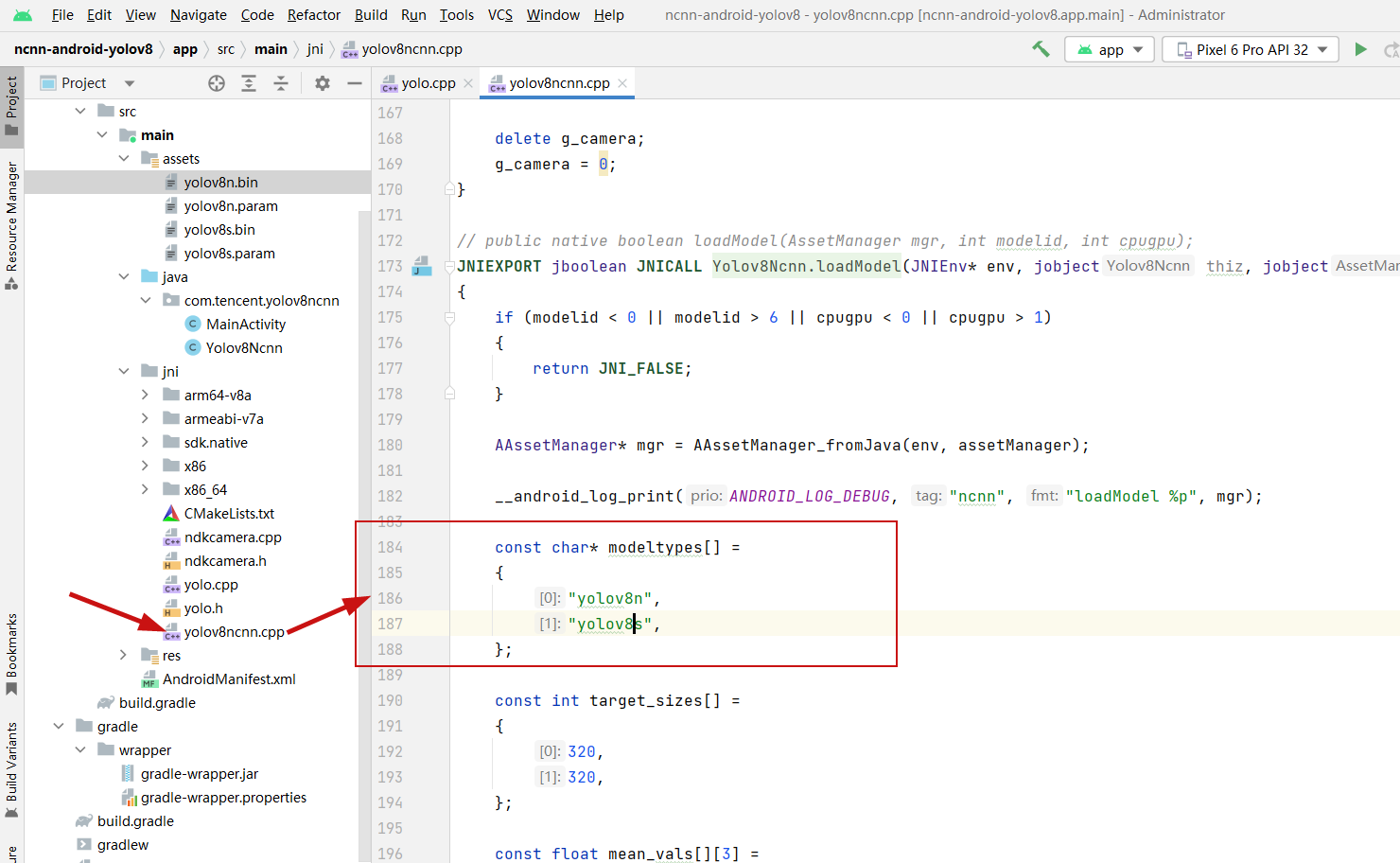Screen dimensions: 1400x863
Task: Open CMakeLists.txt file
Action: point(229,514)
